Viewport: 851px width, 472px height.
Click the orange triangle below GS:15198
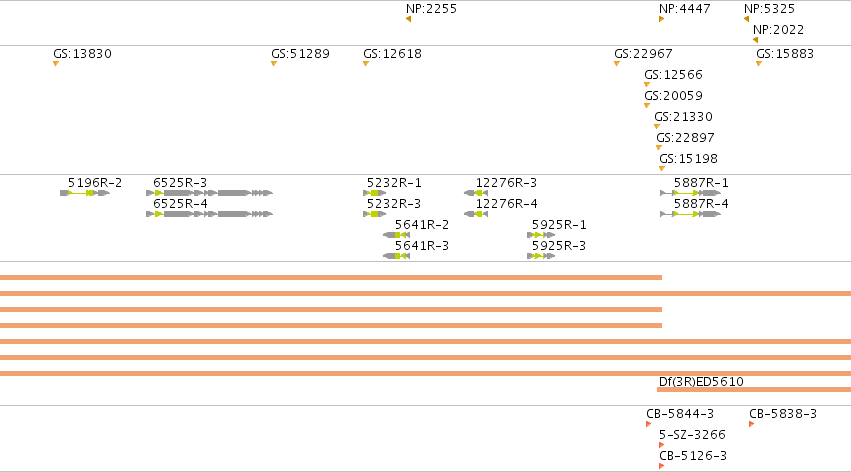662,169
